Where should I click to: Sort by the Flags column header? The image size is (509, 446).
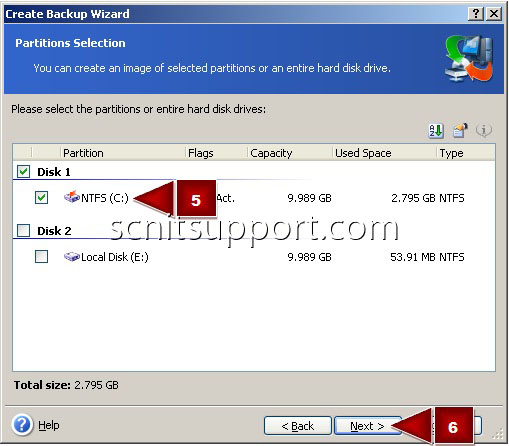click(216, 153)
